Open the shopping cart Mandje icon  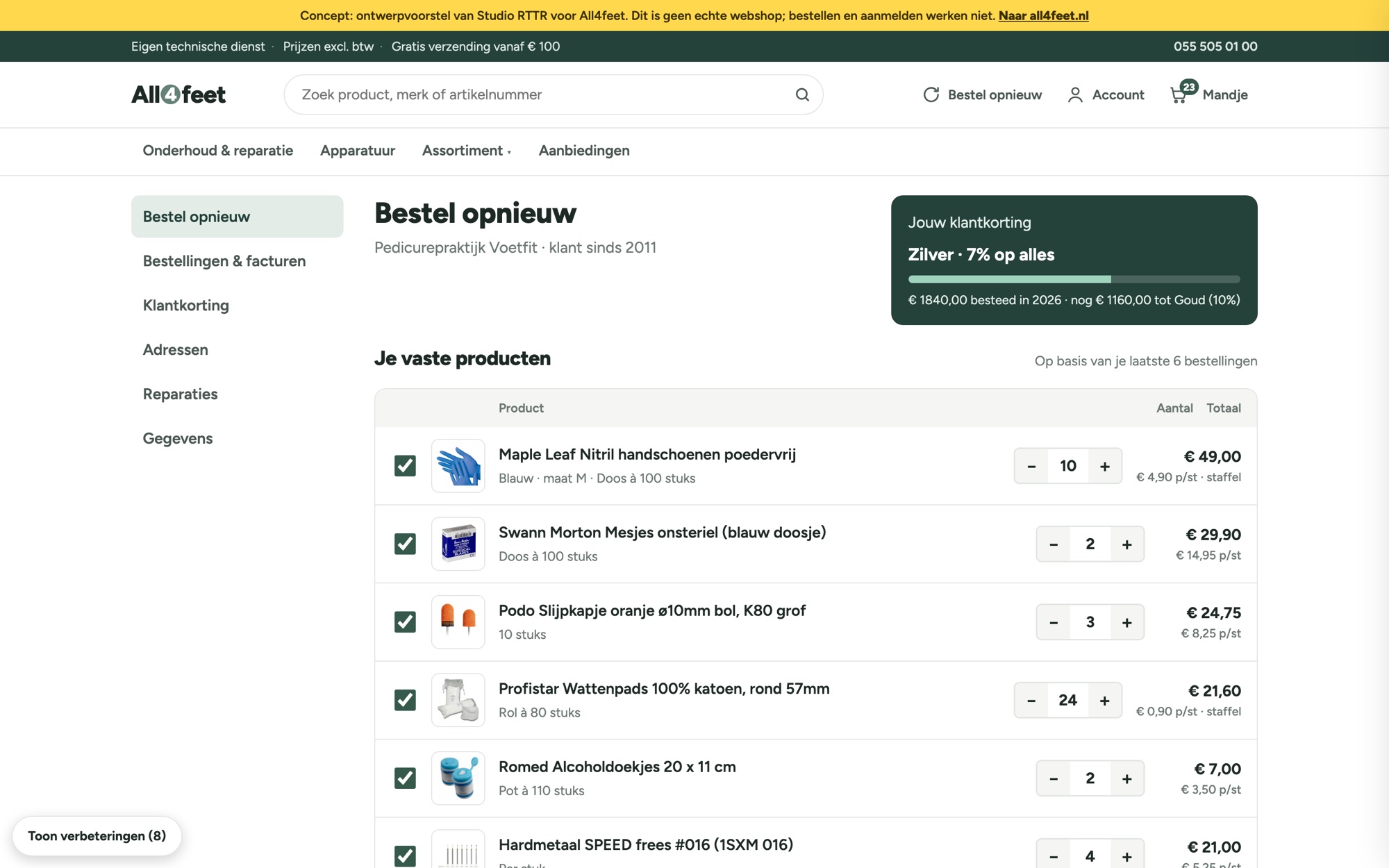point(1179,94)
